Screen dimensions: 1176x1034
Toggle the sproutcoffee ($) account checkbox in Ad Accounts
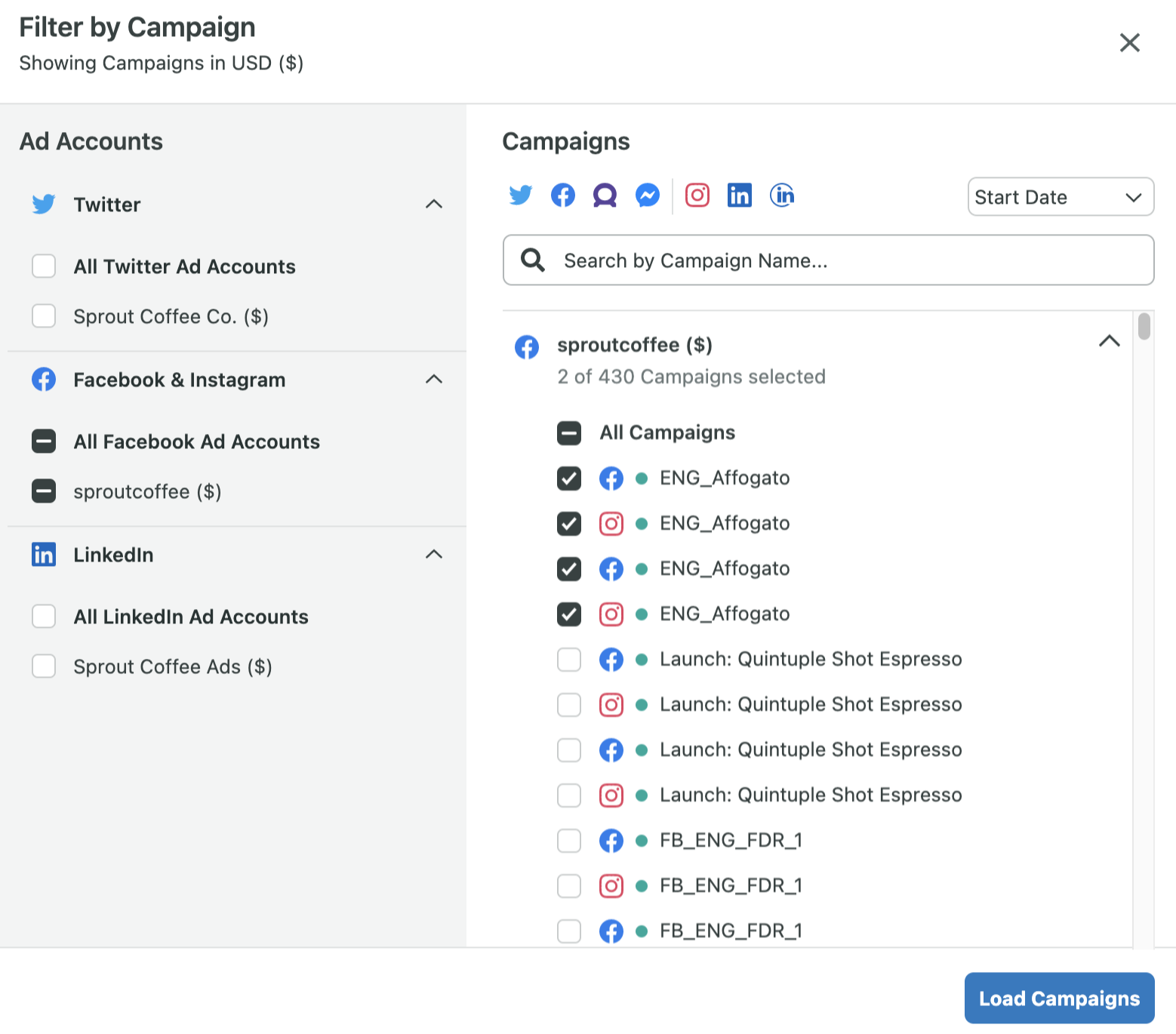click(x=44, y=491)
